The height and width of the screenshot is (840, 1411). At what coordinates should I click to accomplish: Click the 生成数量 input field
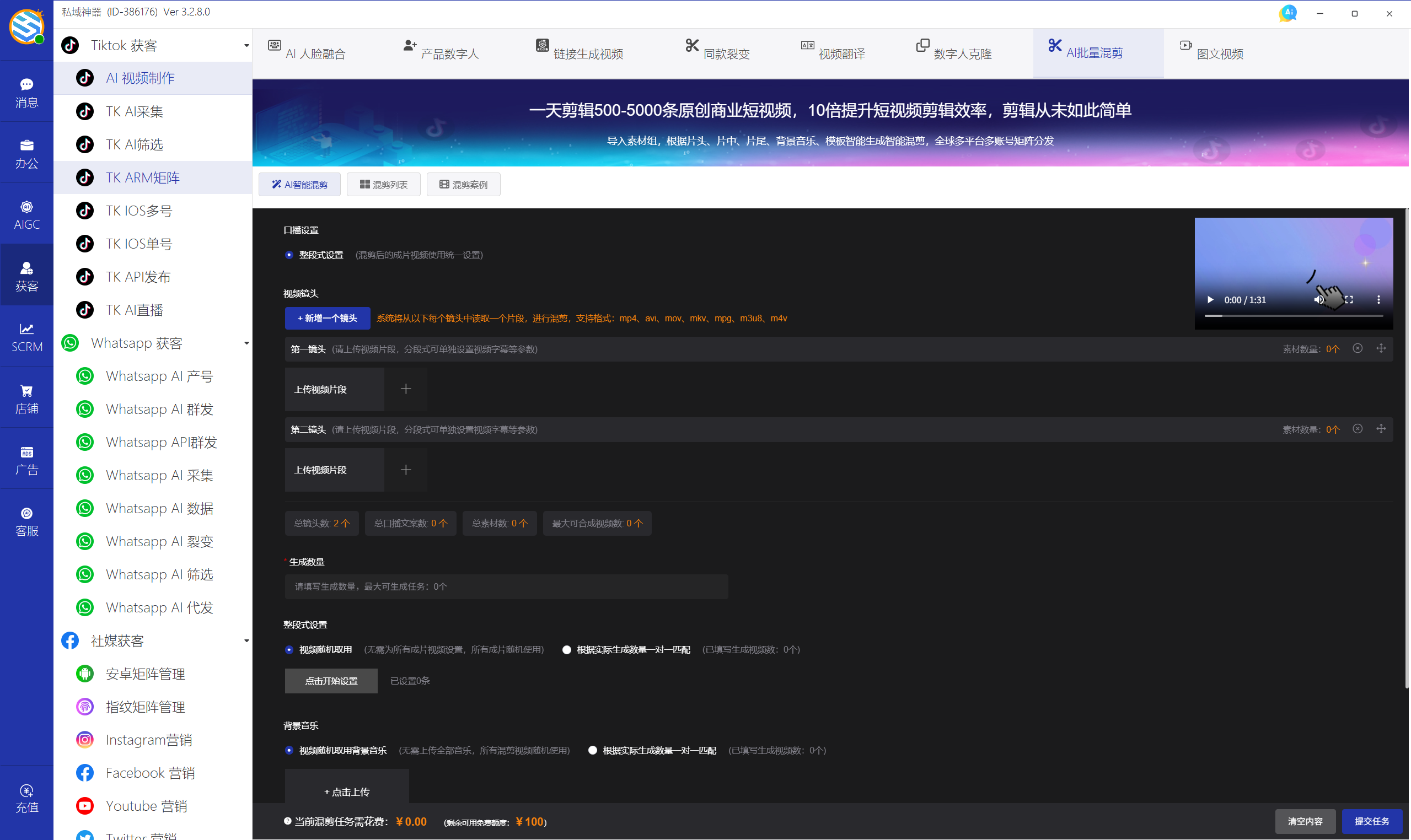pyautogui.click(x=506, y=586)
